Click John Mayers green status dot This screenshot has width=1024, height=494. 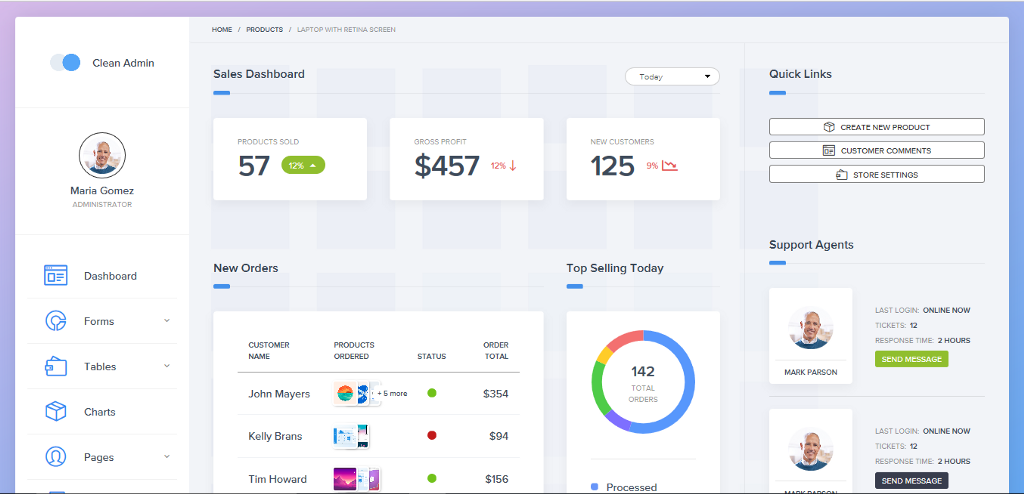432,394
